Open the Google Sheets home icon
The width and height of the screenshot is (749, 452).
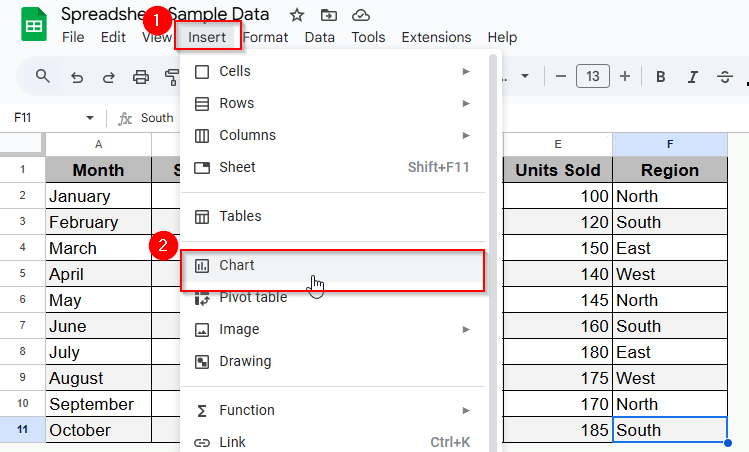click(x=34, y=24)
